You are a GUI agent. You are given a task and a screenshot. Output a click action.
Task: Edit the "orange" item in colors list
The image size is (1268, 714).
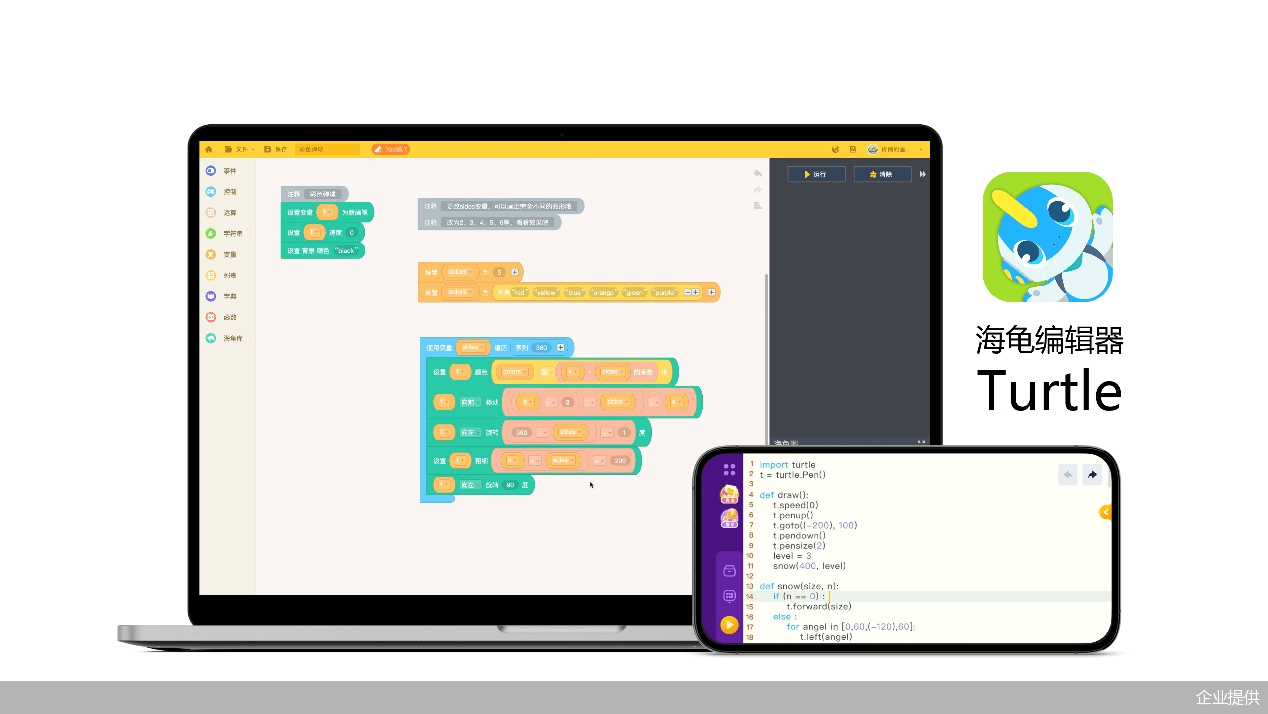(x=604, y=292)
